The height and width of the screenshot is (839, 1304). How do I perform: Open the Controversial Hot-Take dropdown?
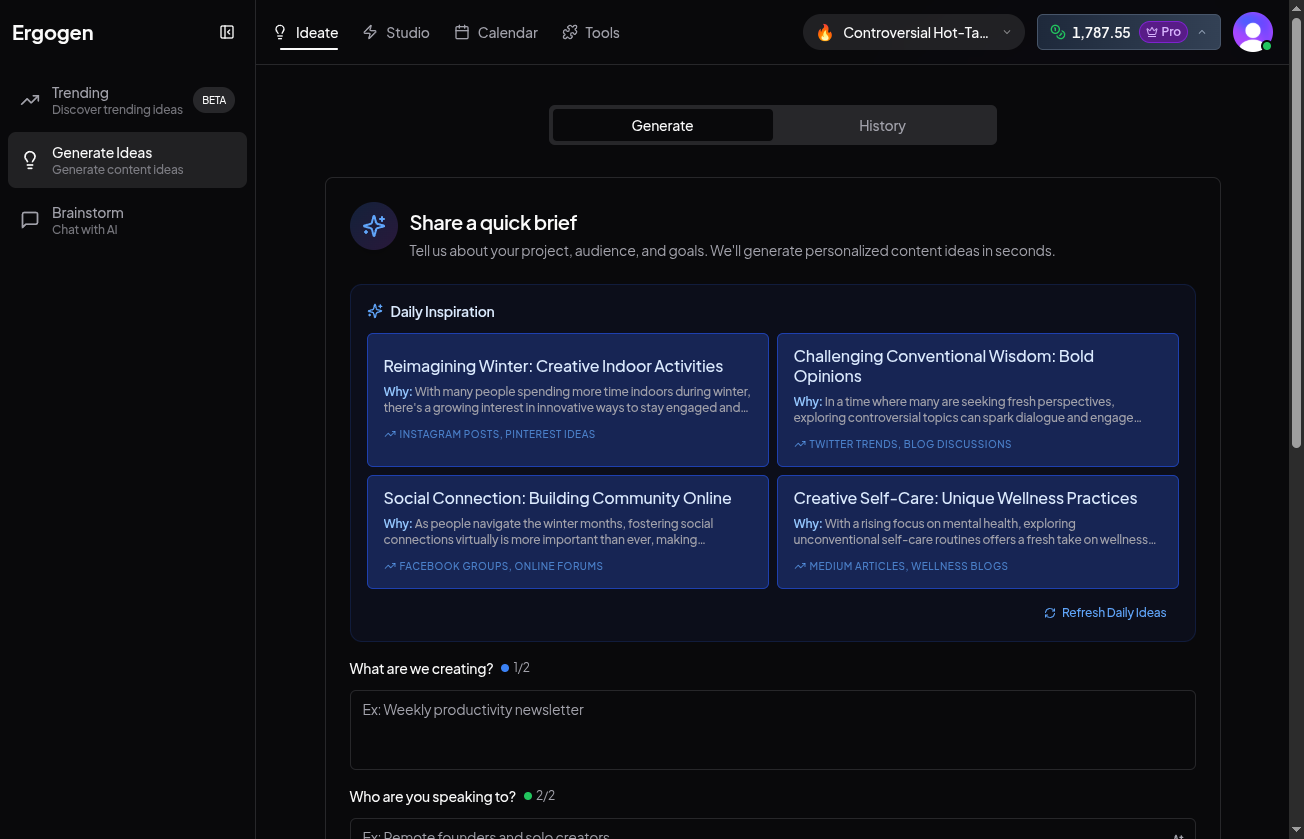coord(913,32)
